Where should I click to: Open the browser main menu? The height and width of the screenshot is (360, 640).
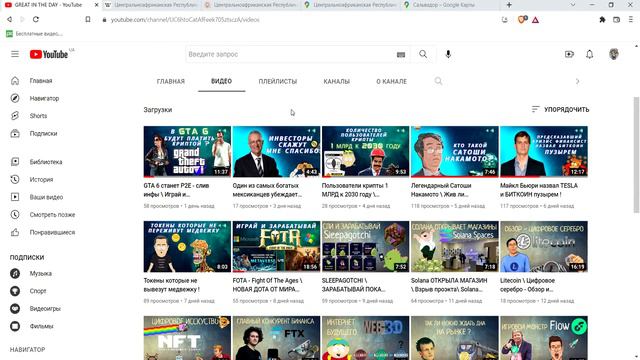click(x=631, y=19)
